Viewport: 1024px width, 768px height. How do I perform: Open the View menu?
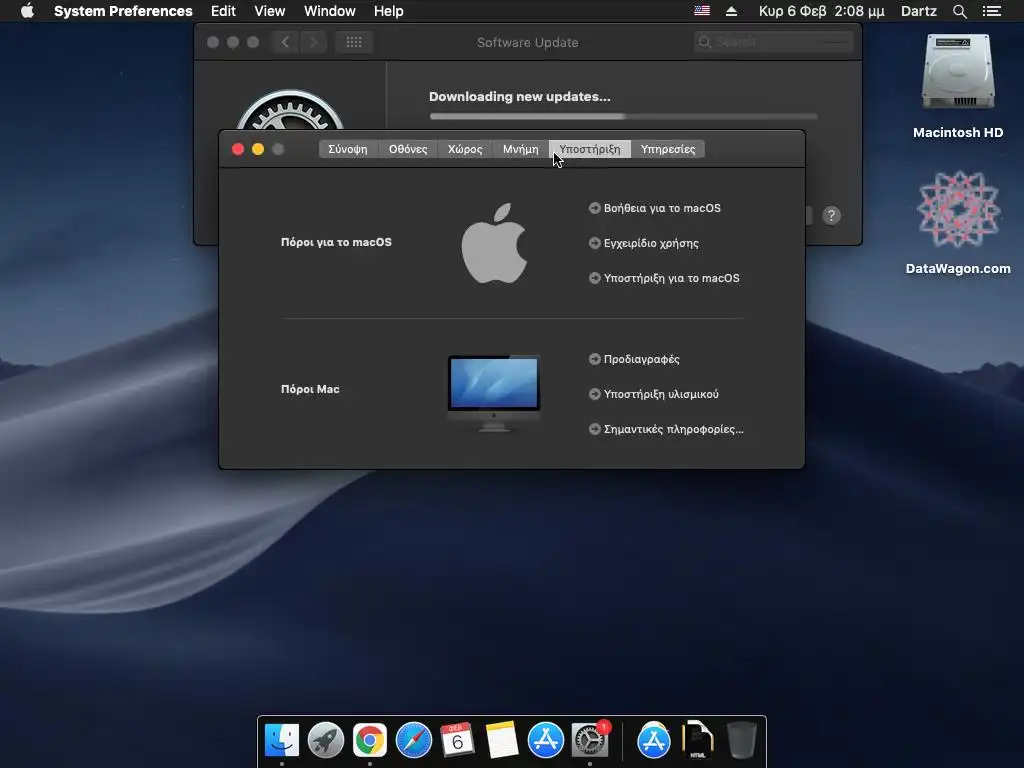(270, 11)
